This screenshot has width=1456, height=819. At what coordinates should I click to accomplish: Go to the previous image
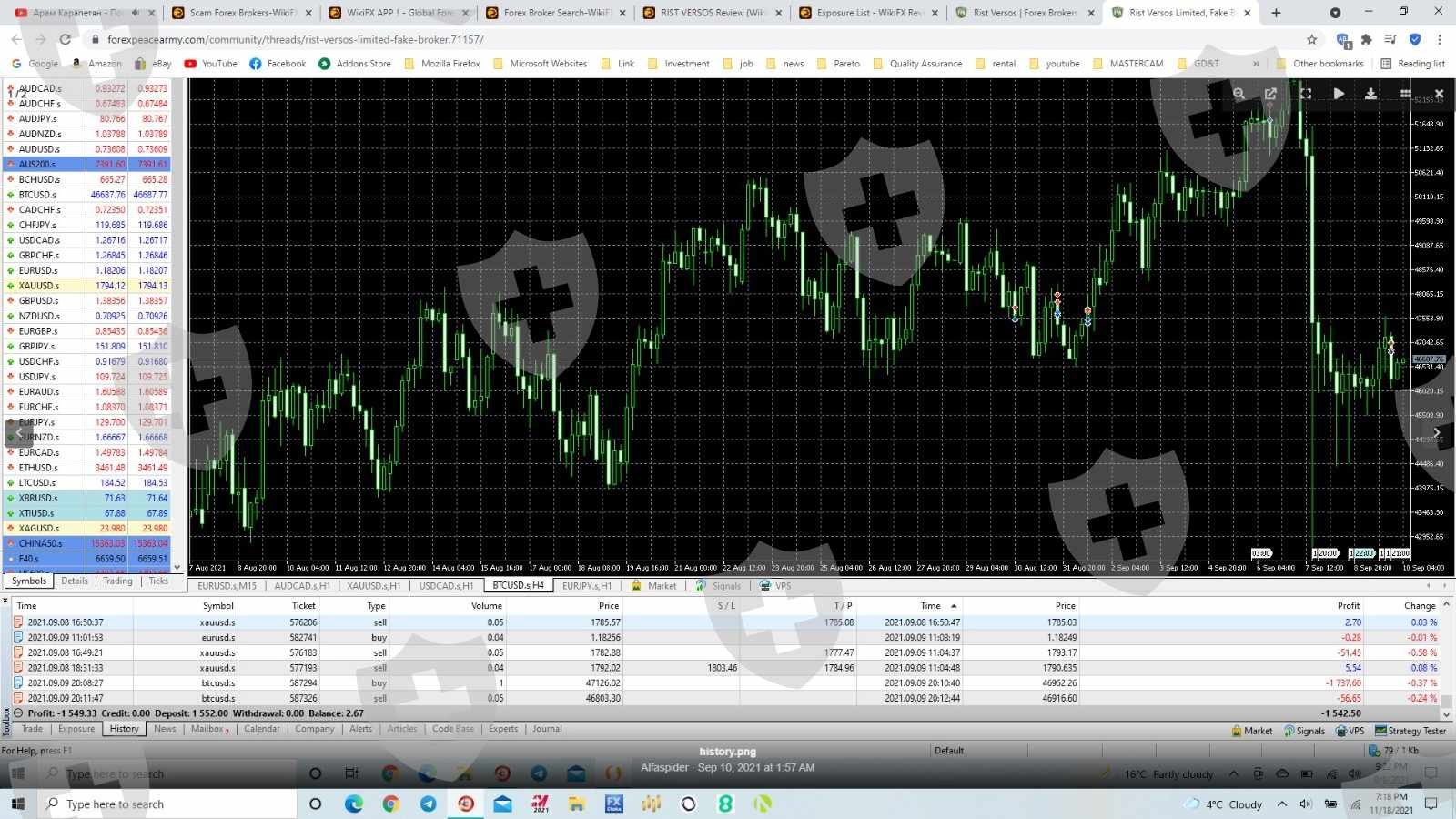pyautogui.click(x=20, y=433)
